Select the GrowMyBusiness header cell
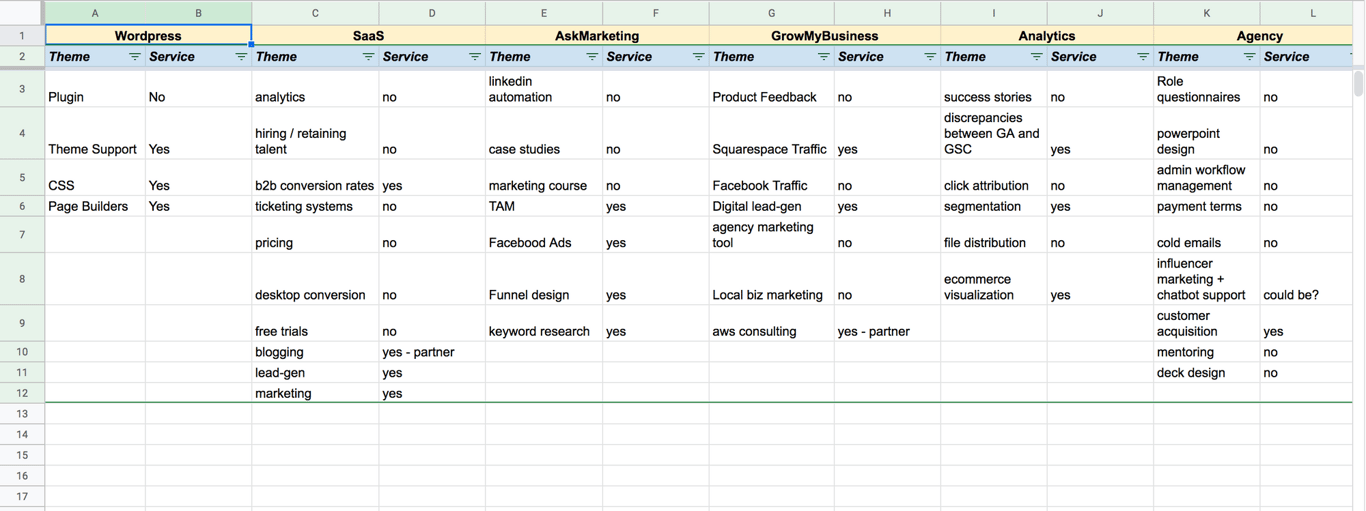 [825, 36]
